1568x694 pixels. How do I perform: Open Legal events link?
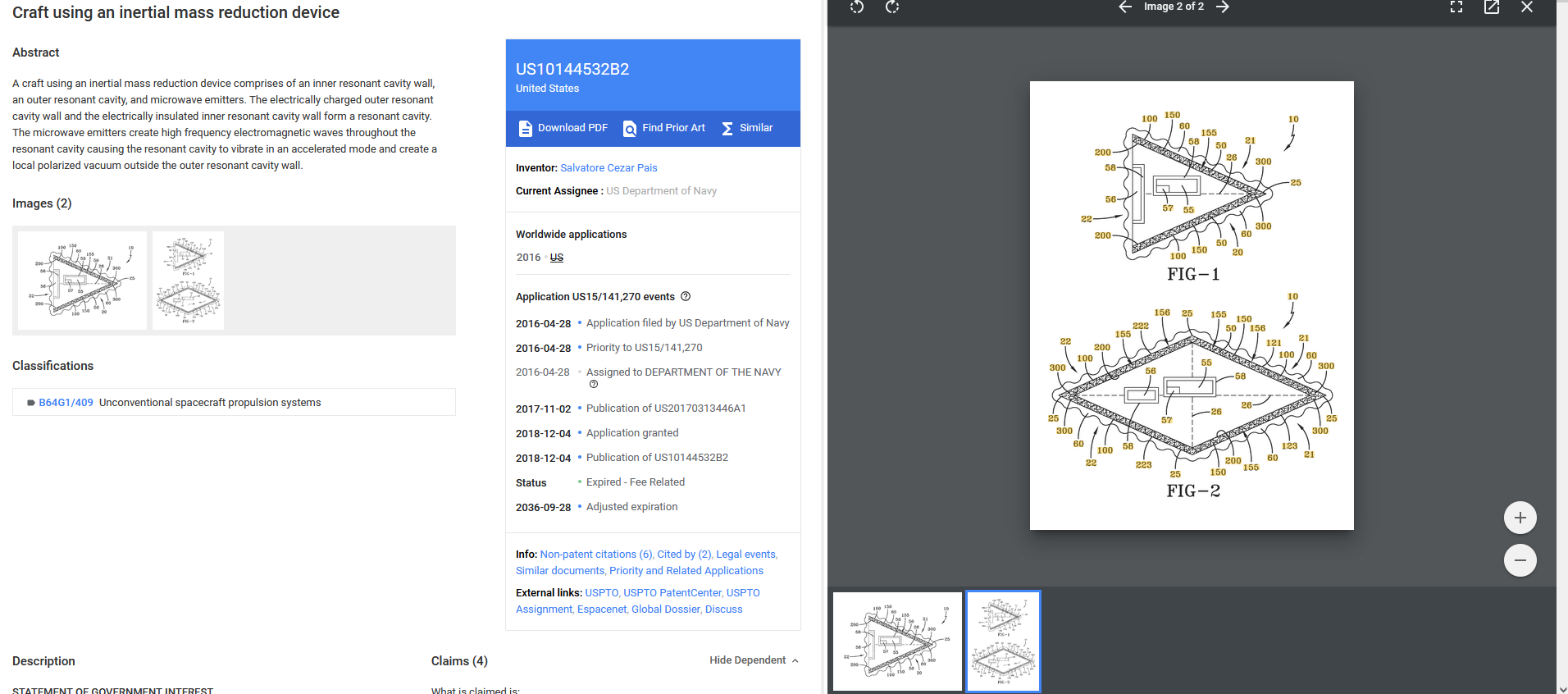pos(746,555)
